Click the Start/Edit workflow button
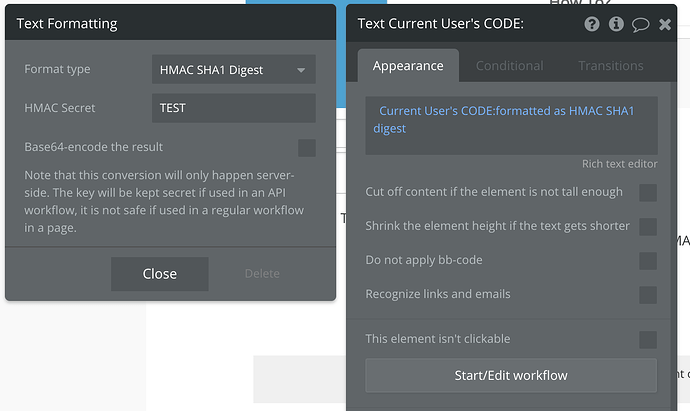Viewport: 690px width, 411px height. coord(511,376)
